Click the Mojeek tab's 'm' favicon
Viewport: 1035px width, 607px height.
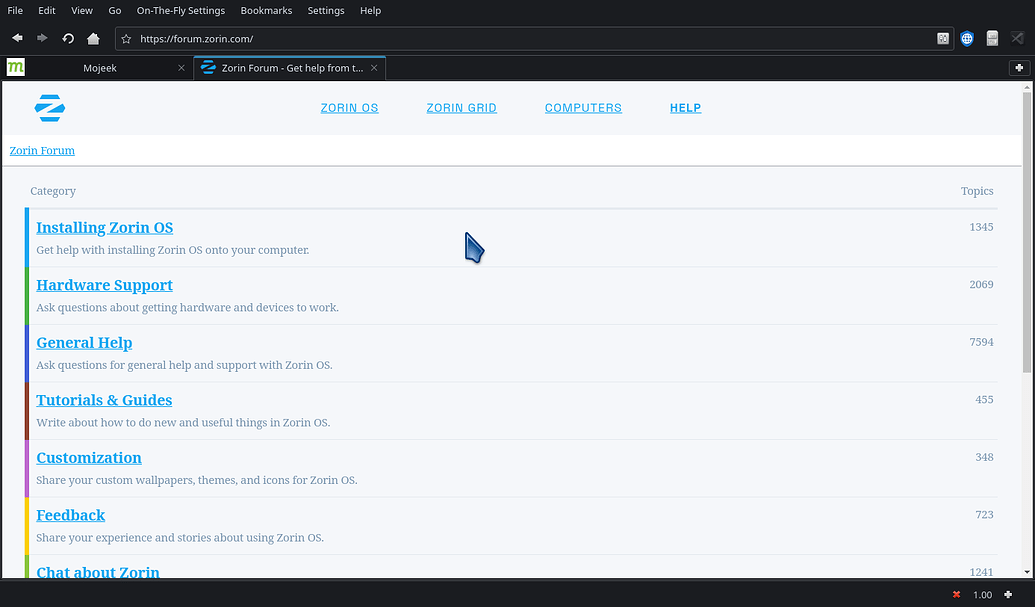pos(15,67)
